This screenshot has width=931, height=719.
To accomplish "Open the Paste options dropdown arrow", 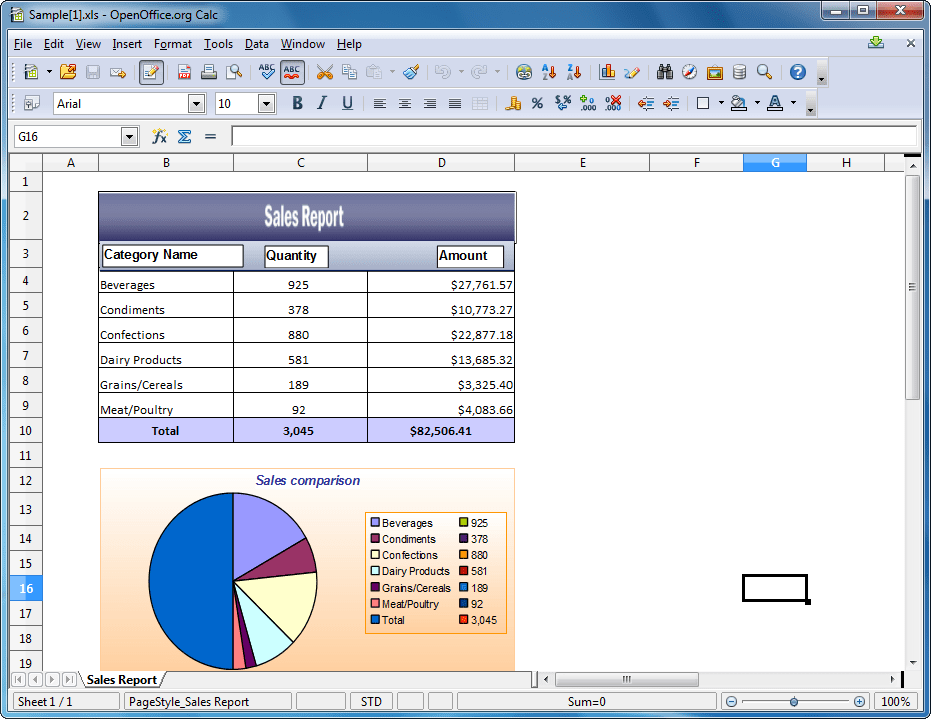I will click(392, 72).
